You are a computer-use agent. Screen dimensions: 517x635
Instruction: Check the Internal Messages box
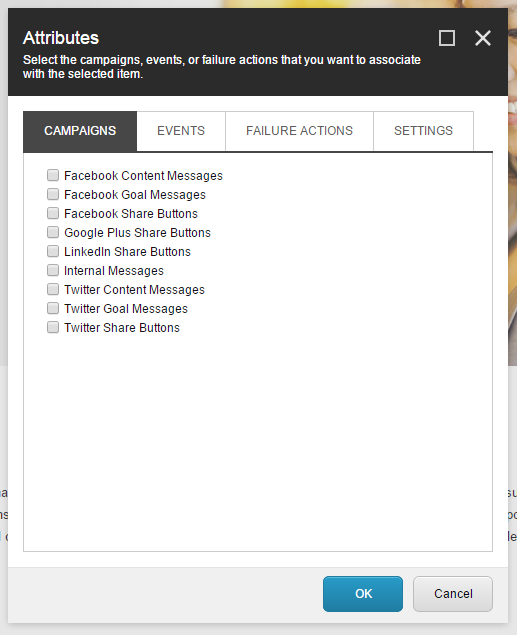pos(53,270)
